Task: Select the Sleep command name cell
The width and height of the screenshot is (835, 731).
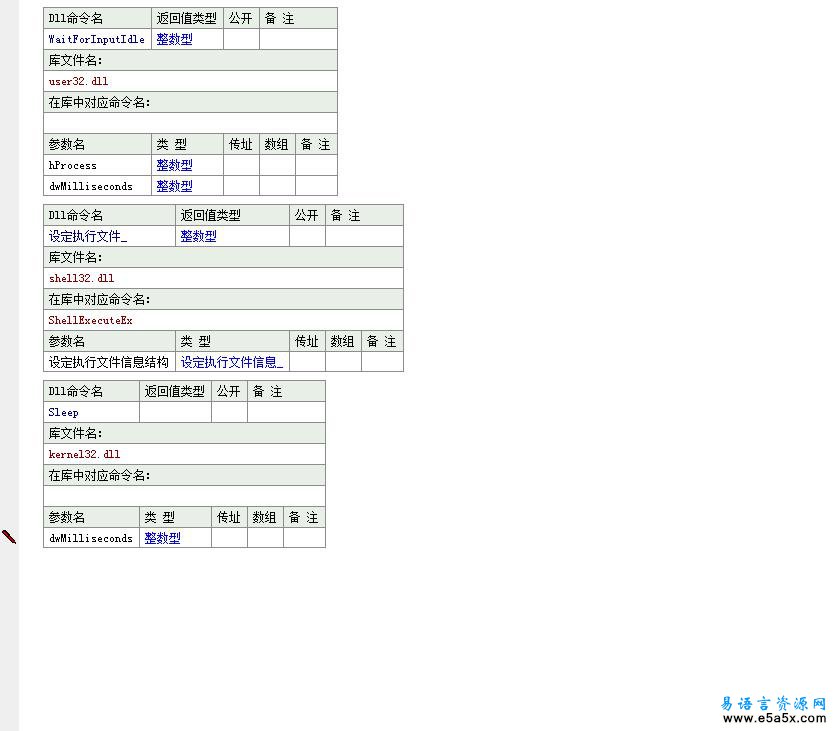Action: pyautogui.click(x=62, y=412)
